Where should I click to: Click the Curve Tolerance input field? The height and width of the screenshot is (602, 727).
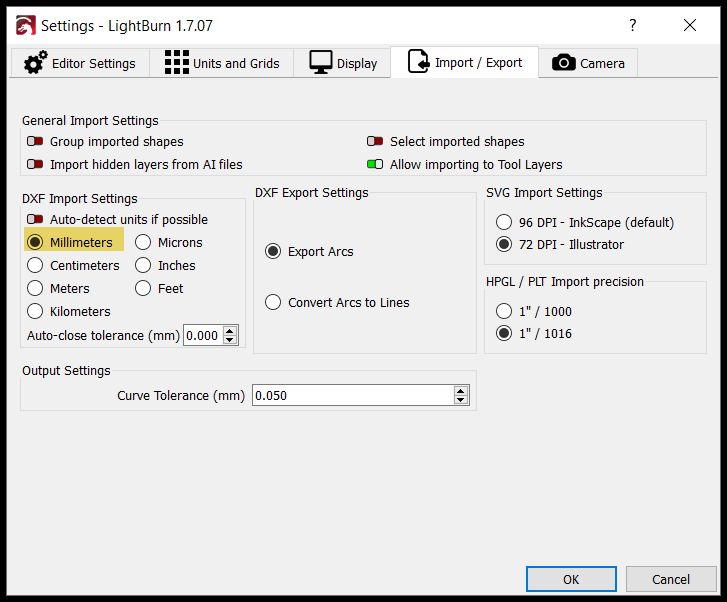click(353, 395)
